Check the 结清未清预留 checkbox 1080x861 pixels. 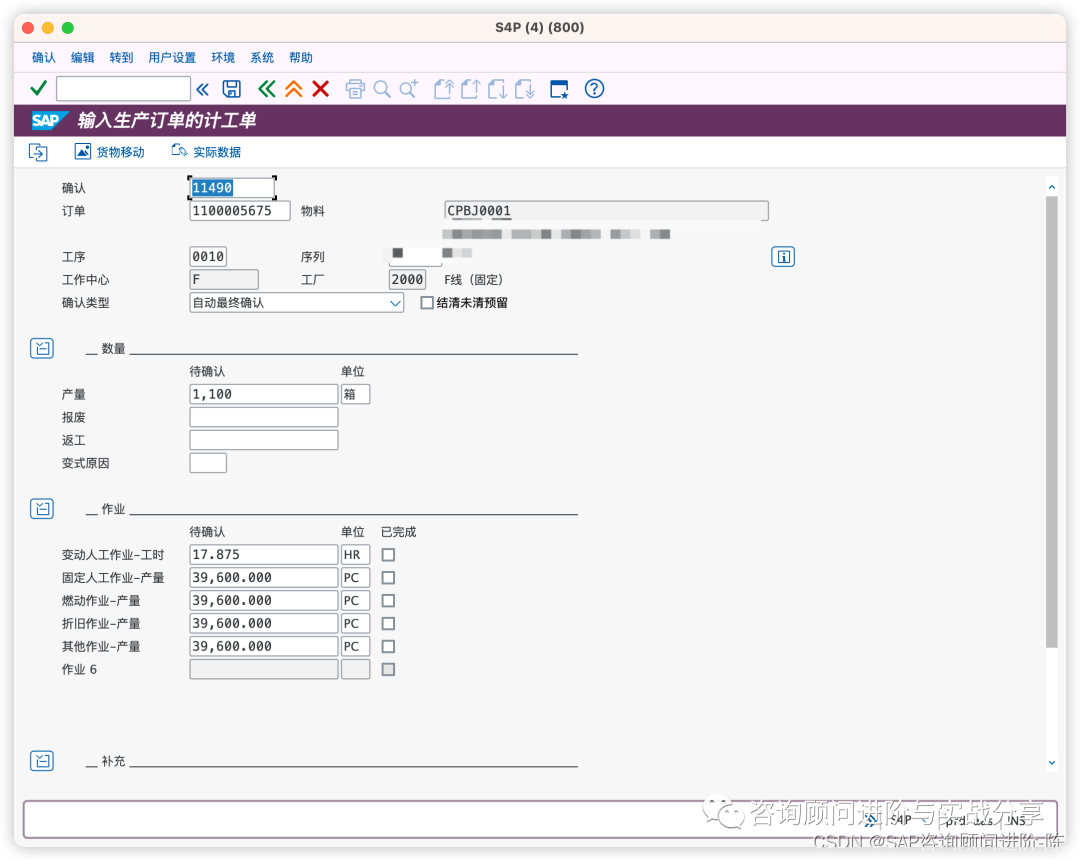click(x=427, y=302)
